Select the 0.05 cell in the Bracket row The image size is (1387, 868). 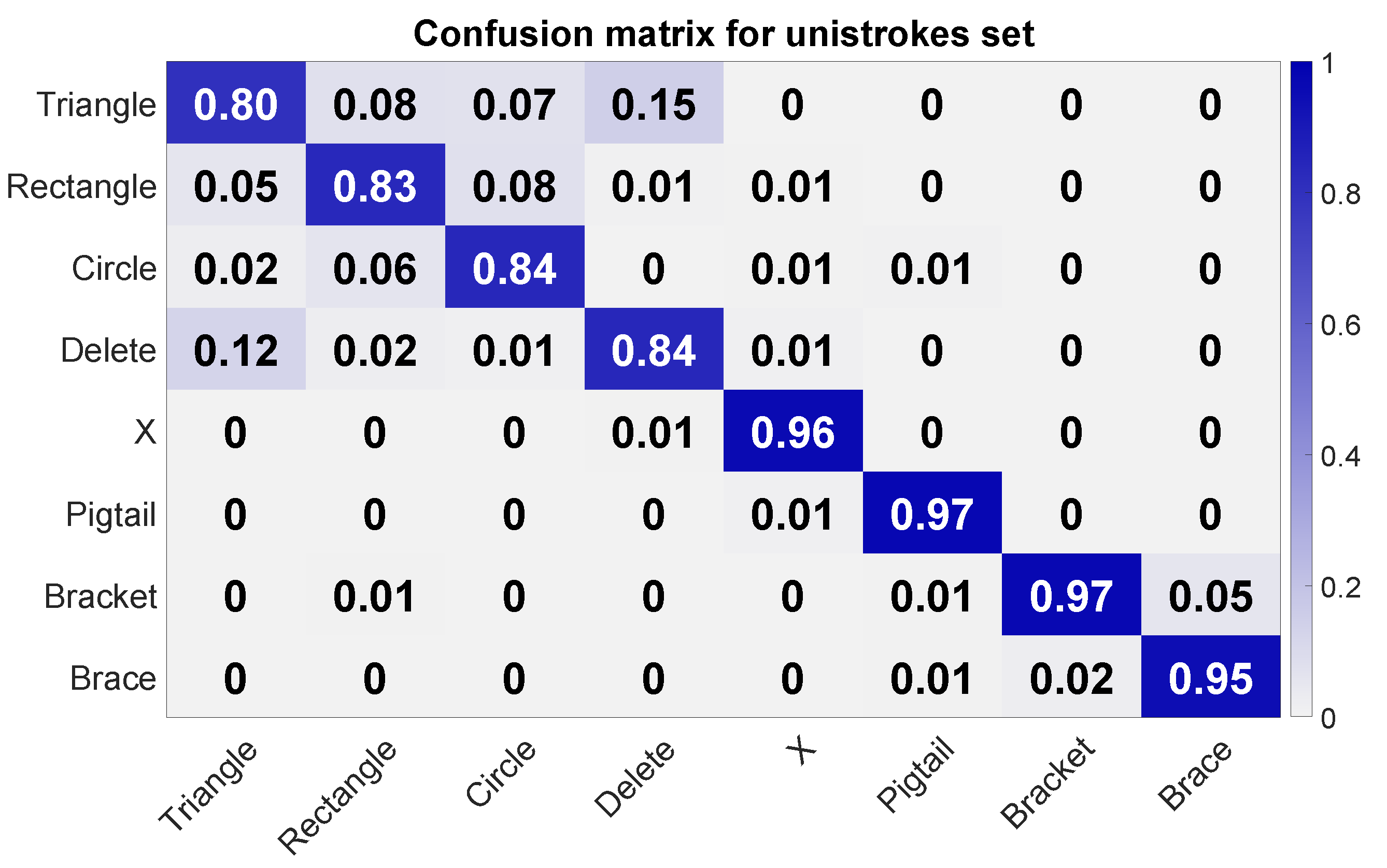(x=1210, y=595)
